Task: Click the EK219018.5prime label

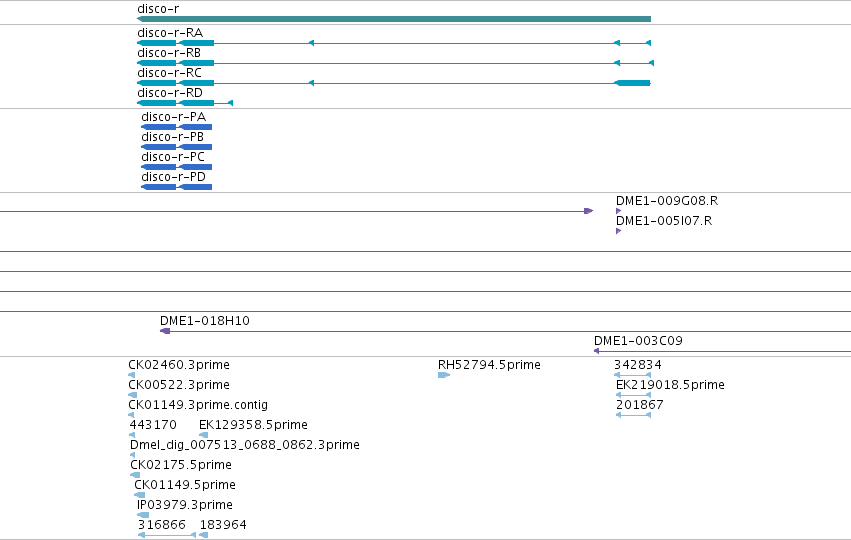Action: [670, 385]
